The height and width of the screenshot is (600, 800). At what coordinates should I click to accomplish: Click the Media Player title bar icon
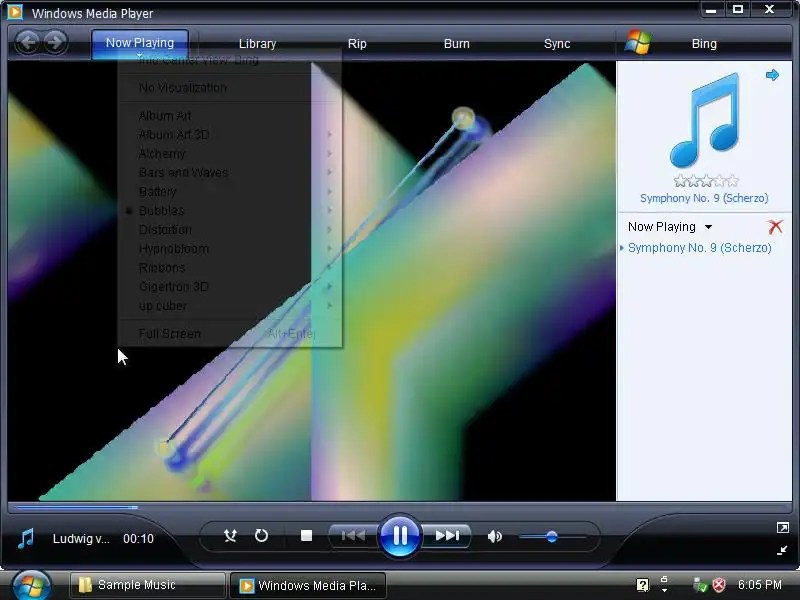pyautogui.click(x=15, y=12)
